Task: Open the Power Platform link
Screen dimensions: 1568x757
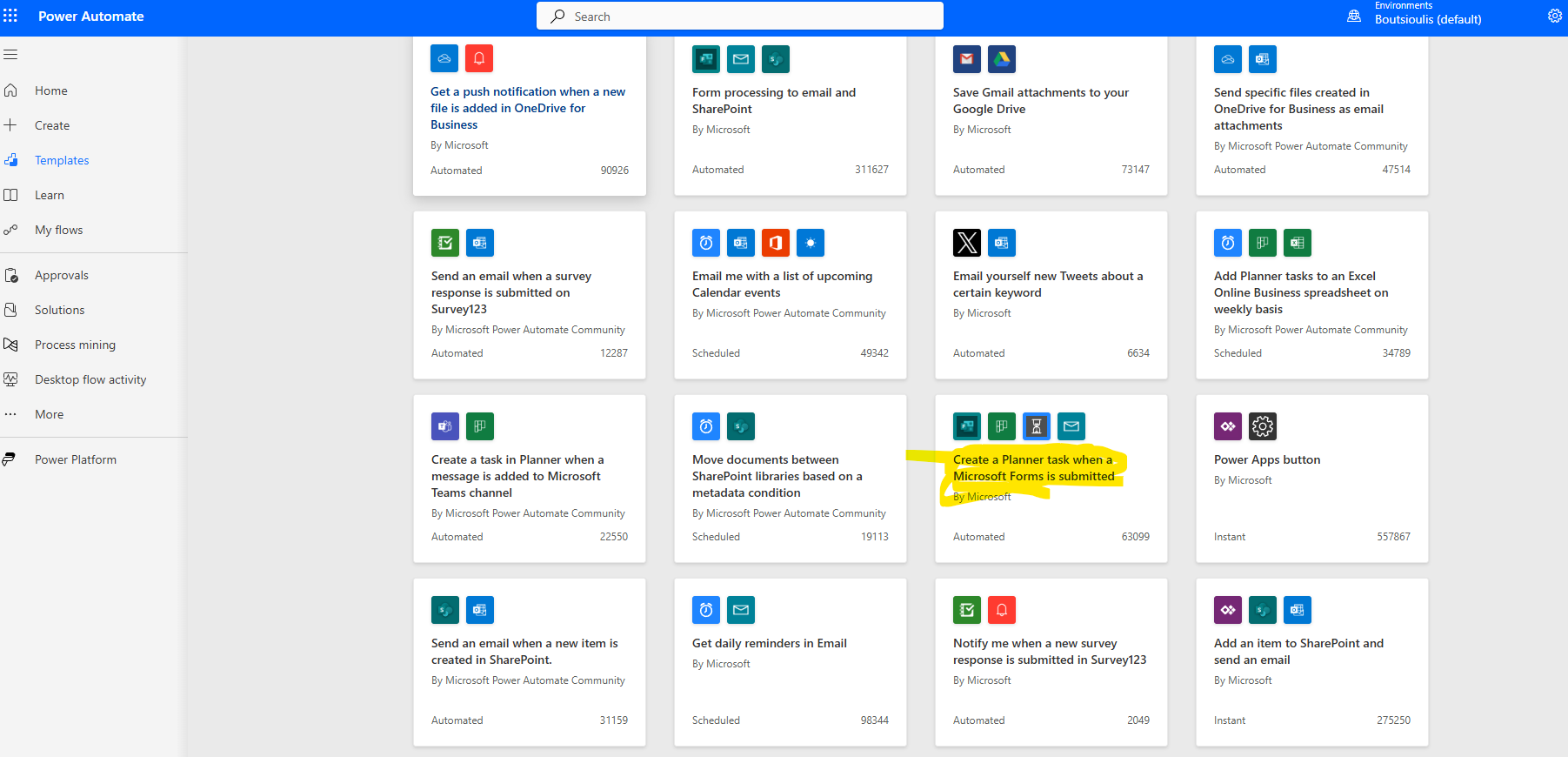Action: [76, 459]
